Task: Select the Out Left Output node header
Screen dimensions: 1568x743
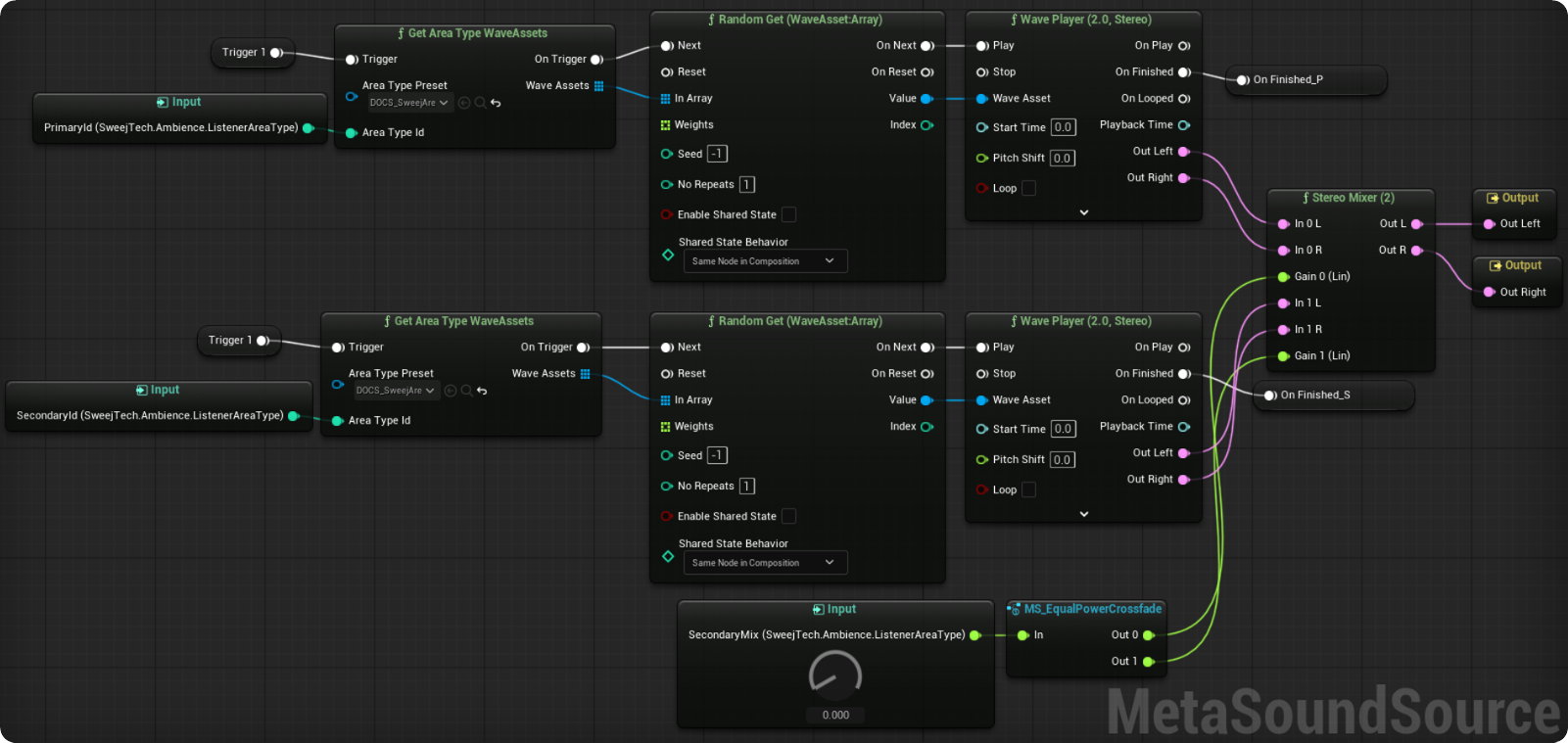Action: [1513, 198]
